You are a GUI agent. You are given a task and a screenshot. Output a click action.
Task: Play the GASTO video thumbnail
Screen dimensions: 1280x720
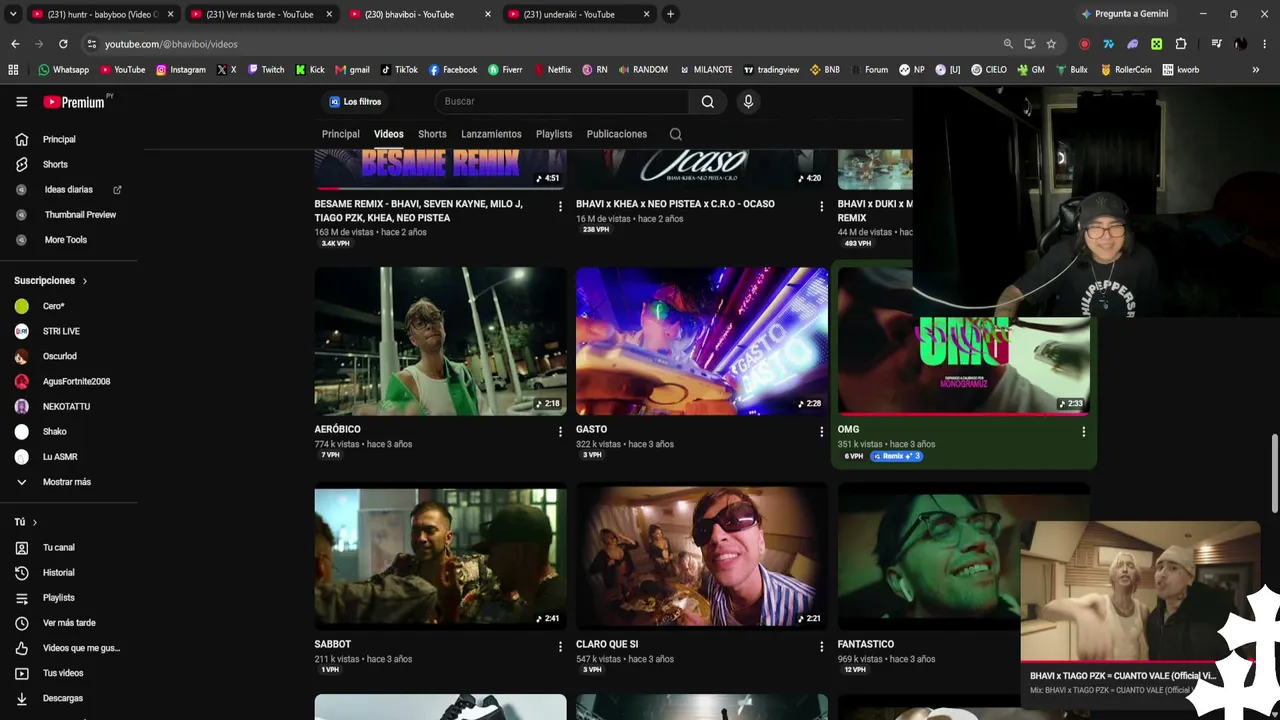(x=702, y=341)
